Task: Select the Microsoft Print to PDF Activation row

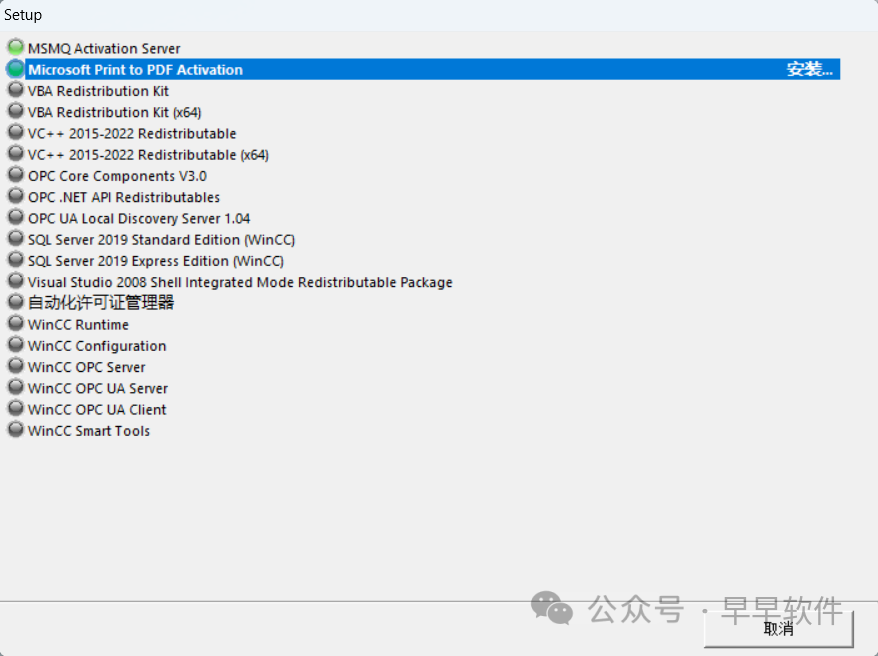Action: pyautogui.click(x=135, y=70)
